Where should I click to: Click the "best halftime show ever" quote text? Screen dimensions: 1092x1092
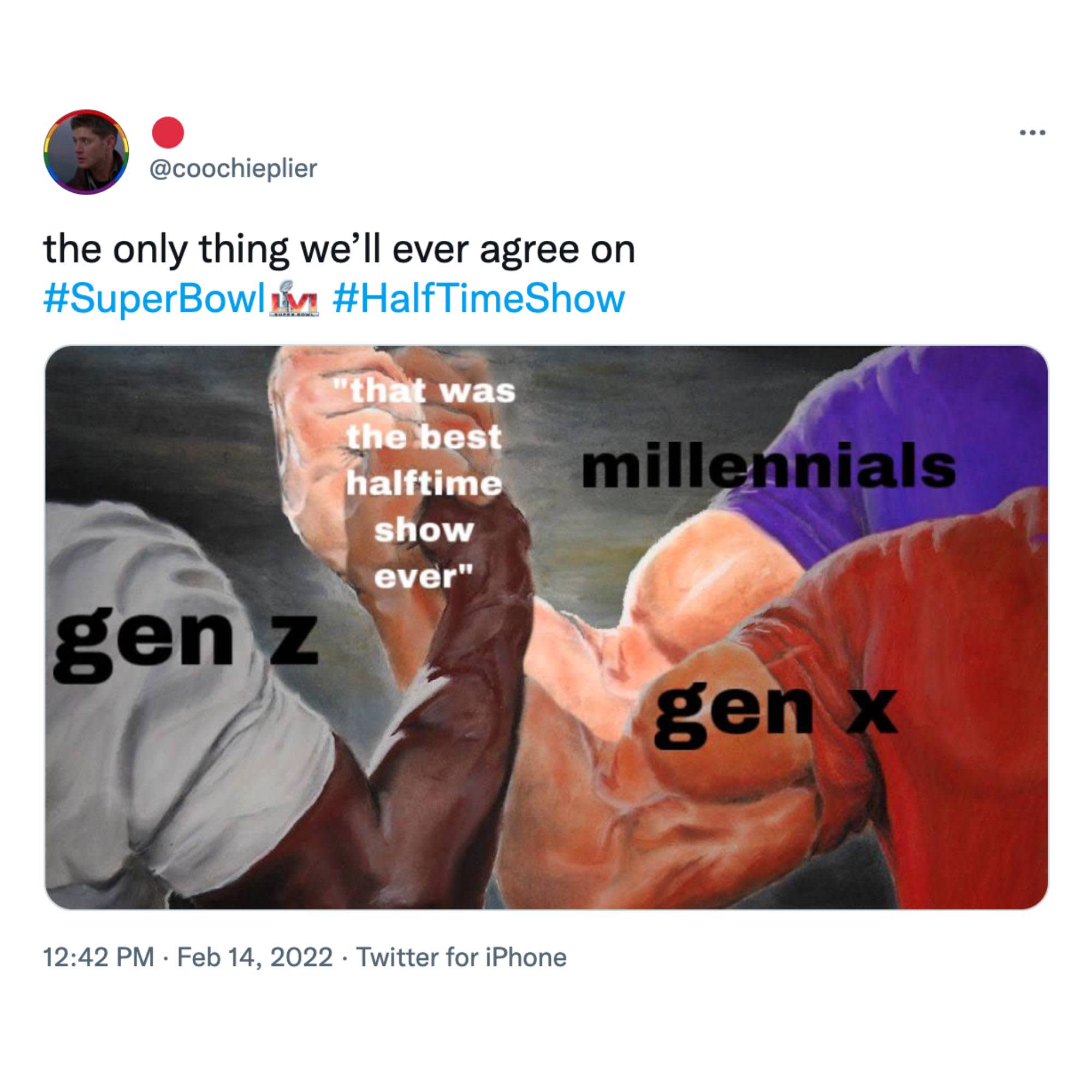click(424, 483)
